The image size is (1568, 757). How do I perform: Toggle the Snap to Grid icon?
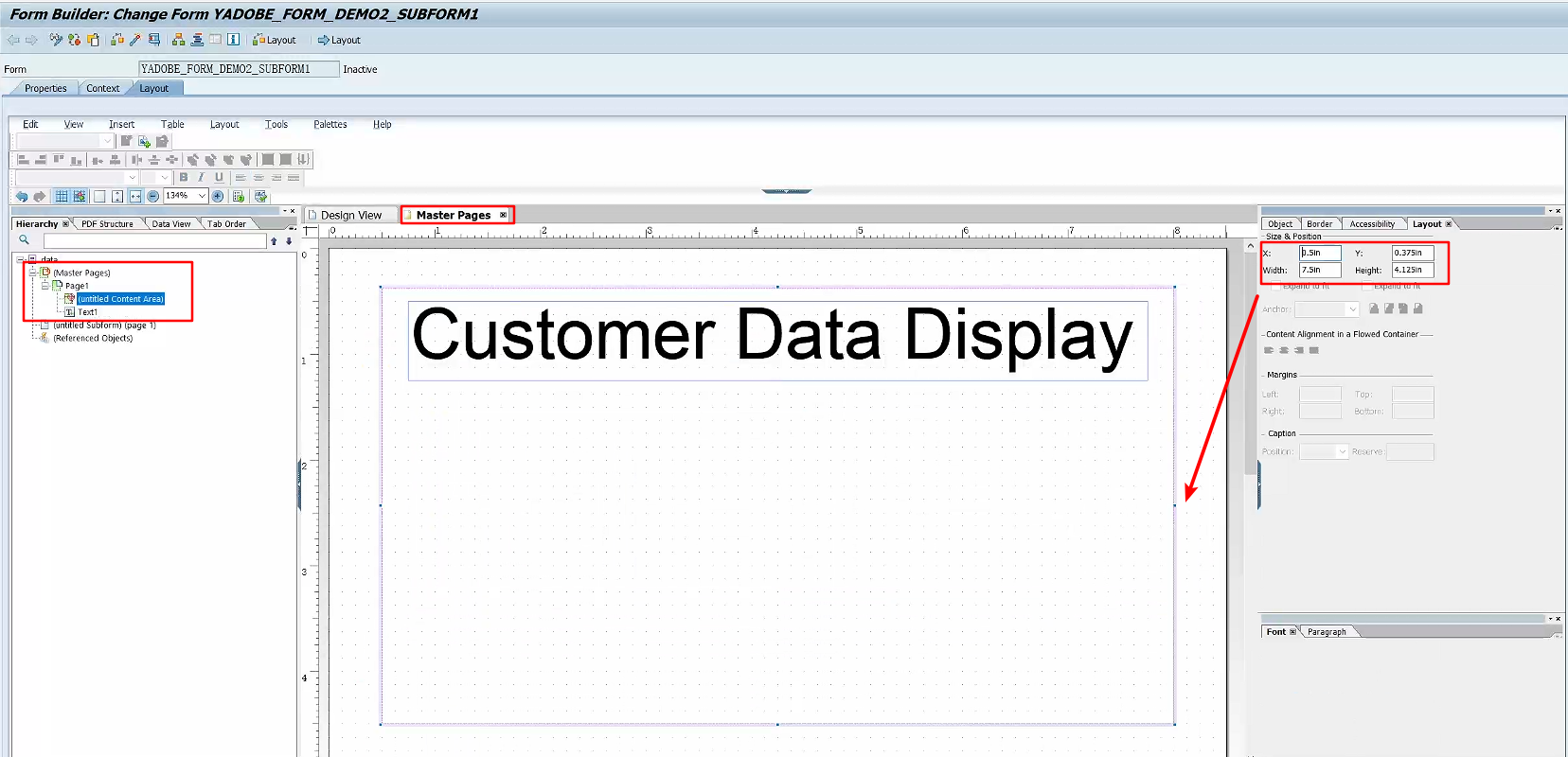click(x=80, y=196)
